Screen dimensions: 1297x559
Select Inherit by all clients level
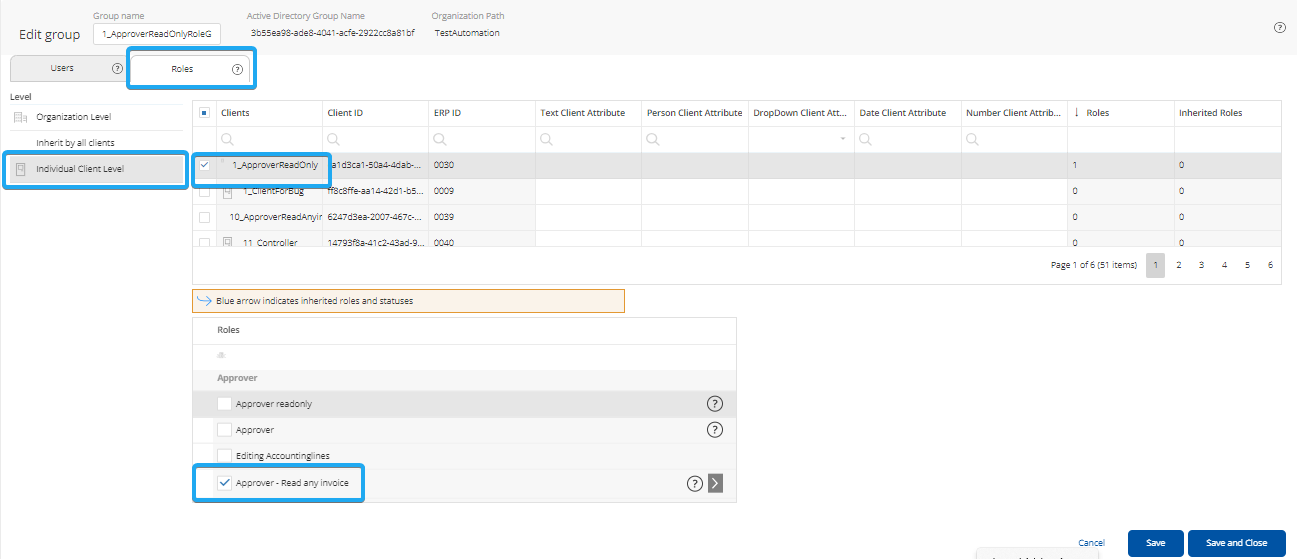click(x=75, y=143)
